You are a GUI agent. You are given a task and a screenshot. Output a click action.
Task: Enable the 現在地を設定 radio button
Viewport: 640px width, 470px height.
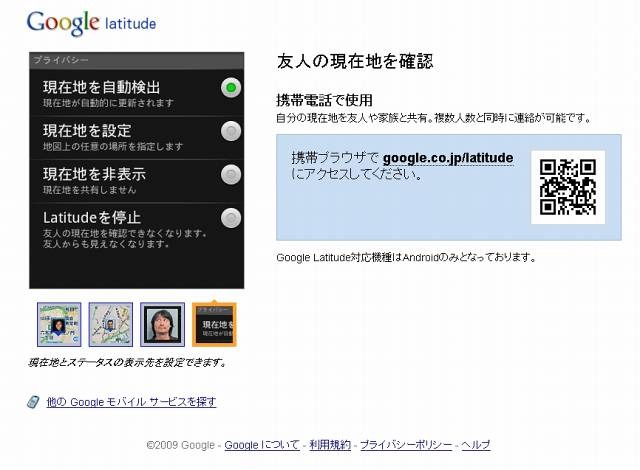[231, 131]
